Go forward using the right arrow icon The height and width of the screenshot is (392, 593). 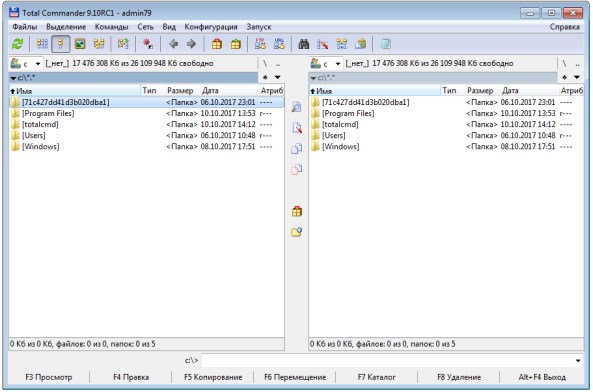tap(191, 44)
